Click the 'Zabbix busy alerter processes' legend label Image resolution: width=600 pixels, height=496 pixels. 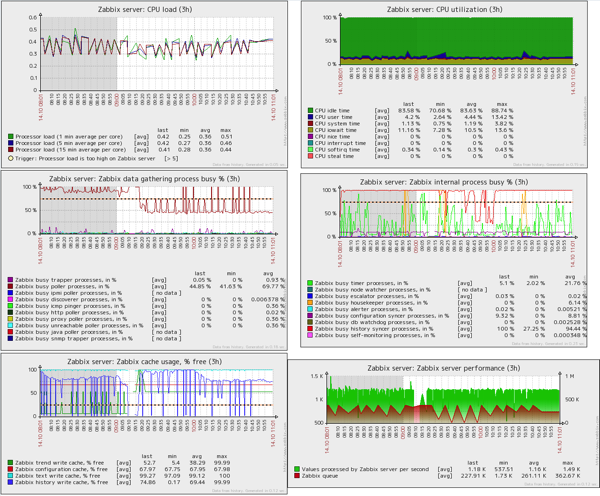coord(364,309)
